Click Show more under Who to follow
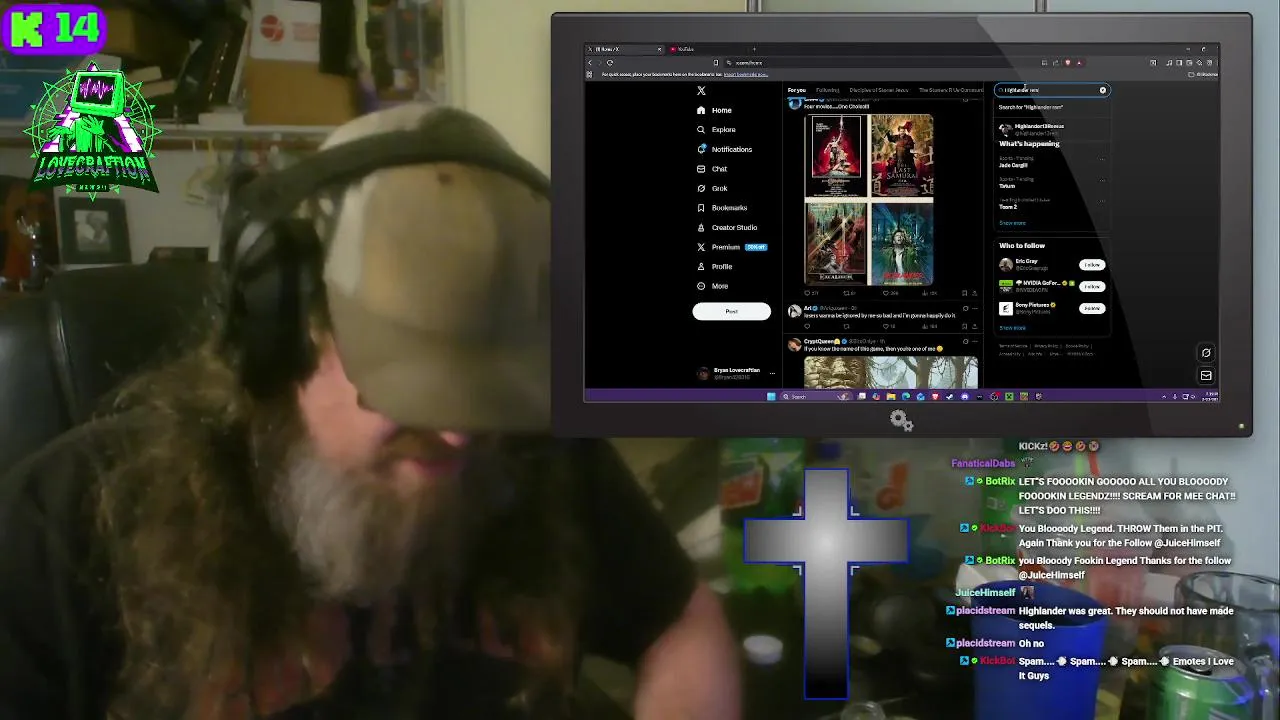The height and width of the screenshot is (720, 1280). (1012, 328)
